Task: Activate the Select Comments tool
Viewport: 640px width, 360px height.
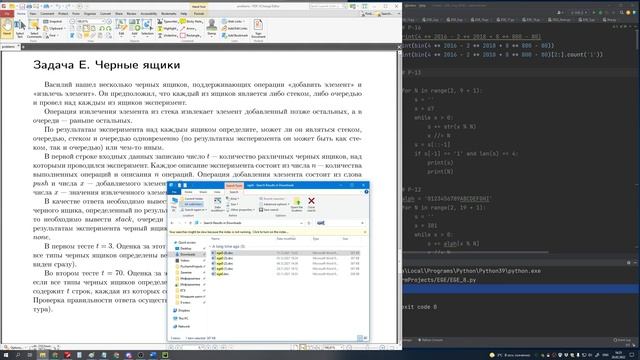Action: (34, 29)
